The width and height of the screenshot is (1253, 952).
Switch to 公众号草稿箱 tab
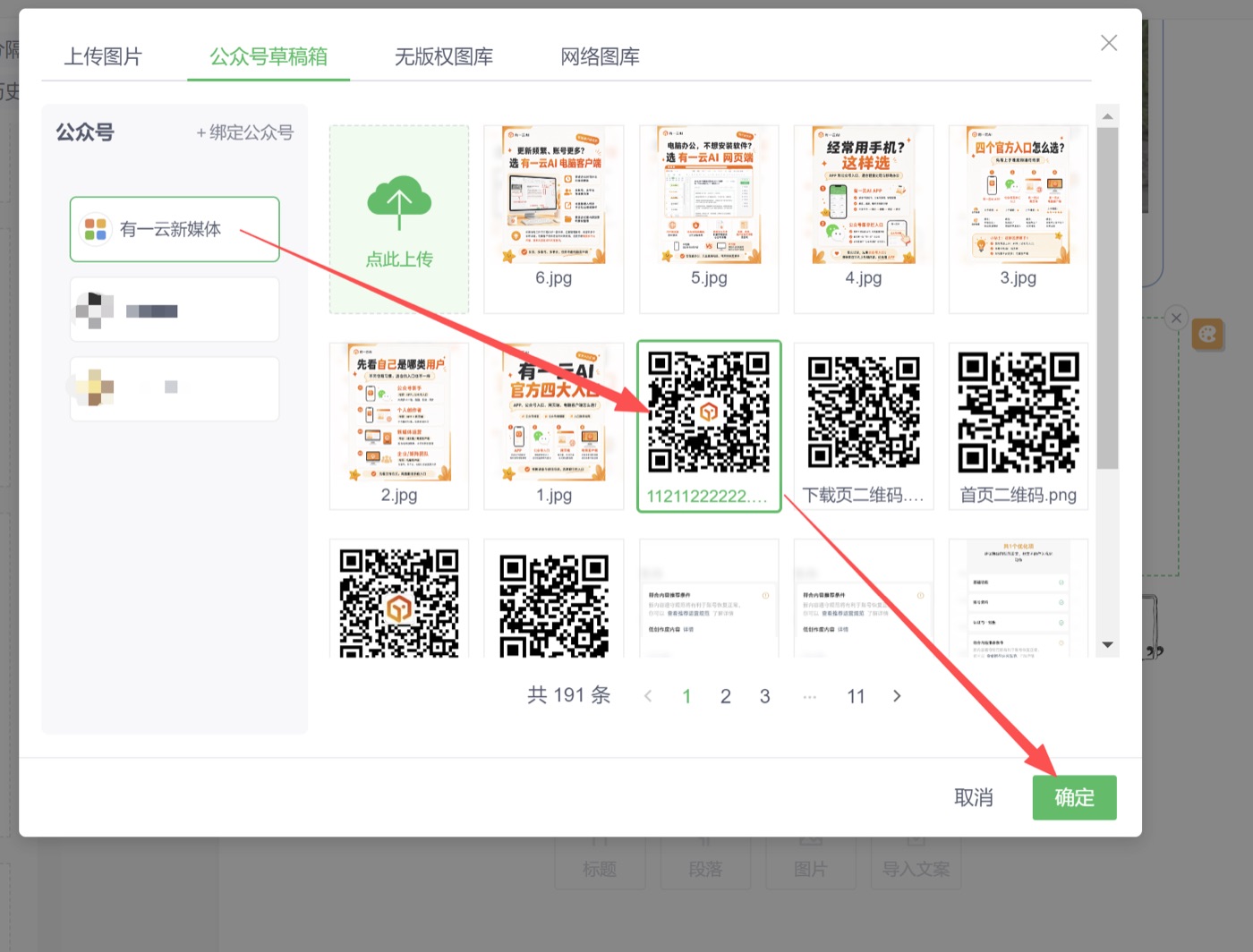coord(268,56)
